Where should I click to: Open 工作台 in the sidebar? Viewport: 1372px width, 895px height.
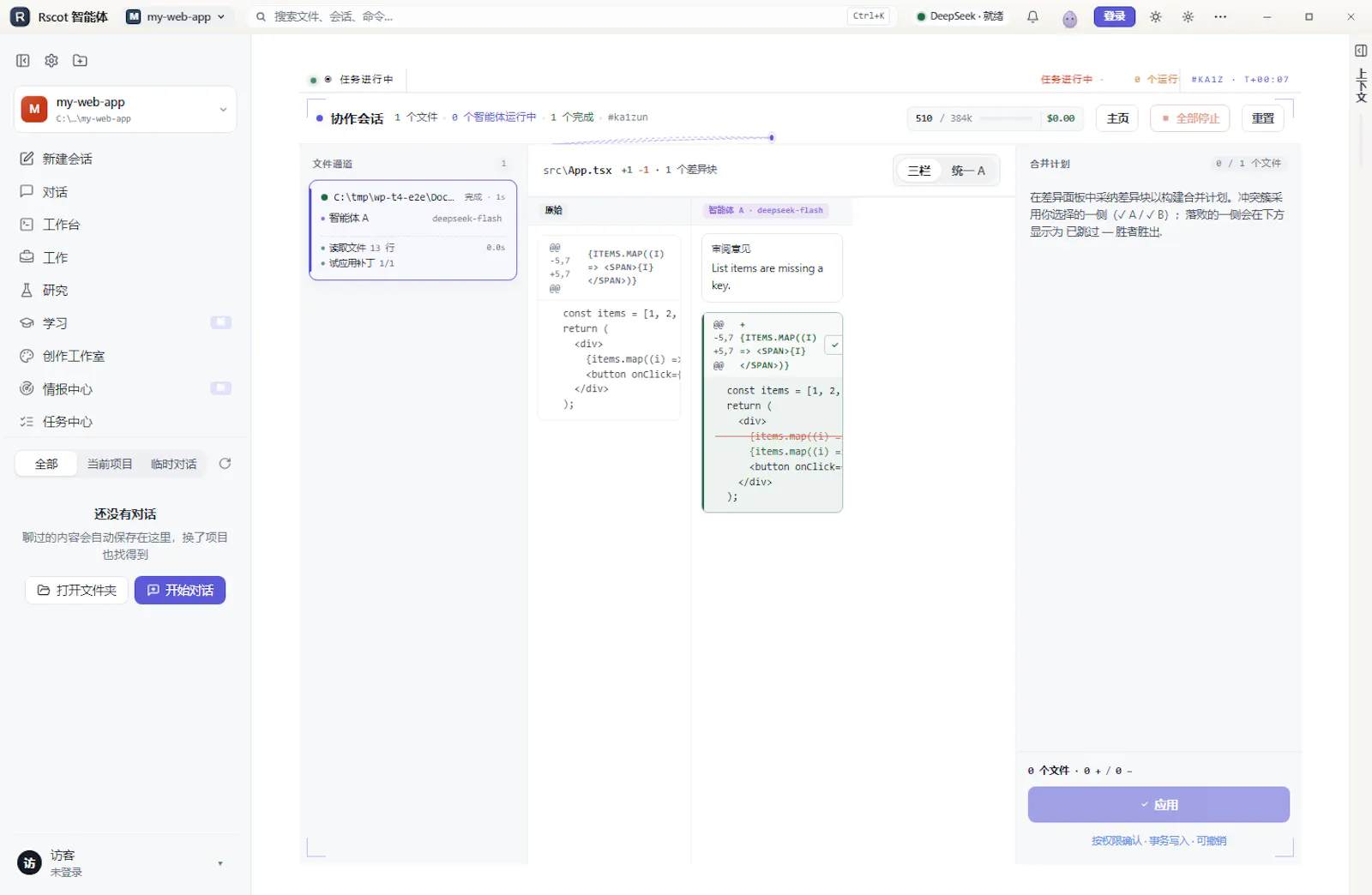click(125, 225)
